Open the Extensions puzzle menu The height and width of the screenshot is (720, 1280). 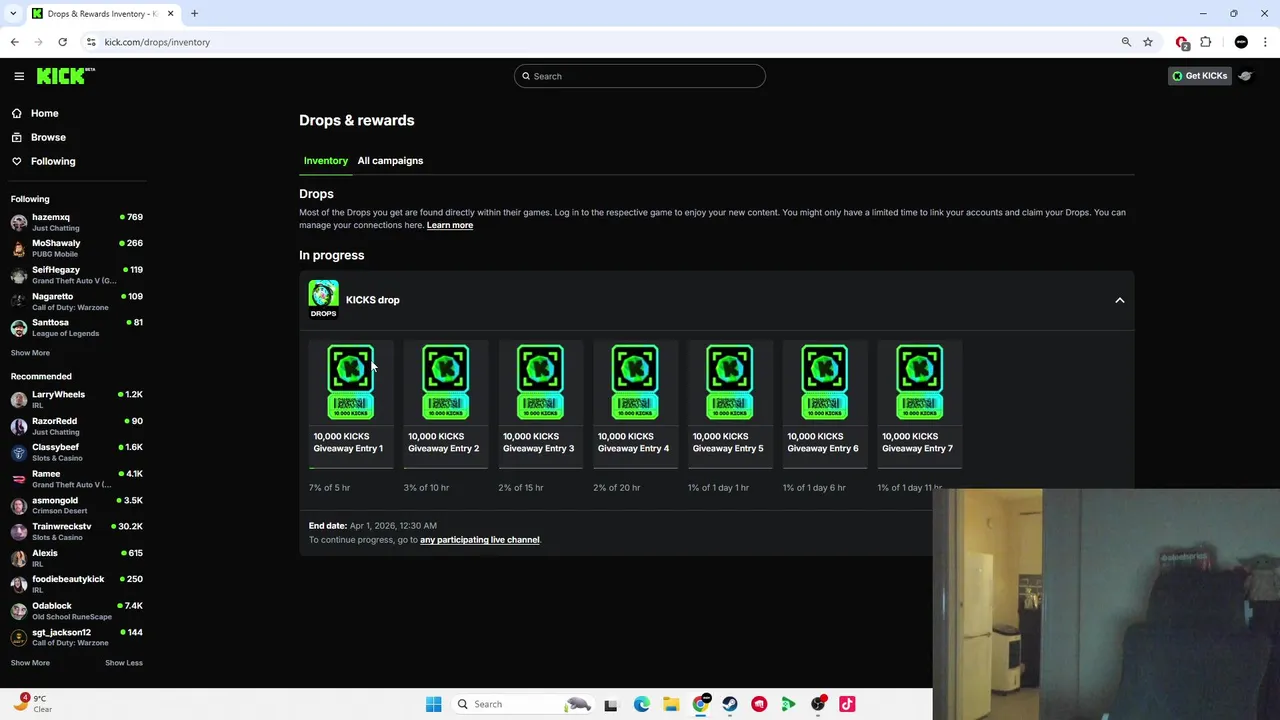click(x=1206, y=42)
